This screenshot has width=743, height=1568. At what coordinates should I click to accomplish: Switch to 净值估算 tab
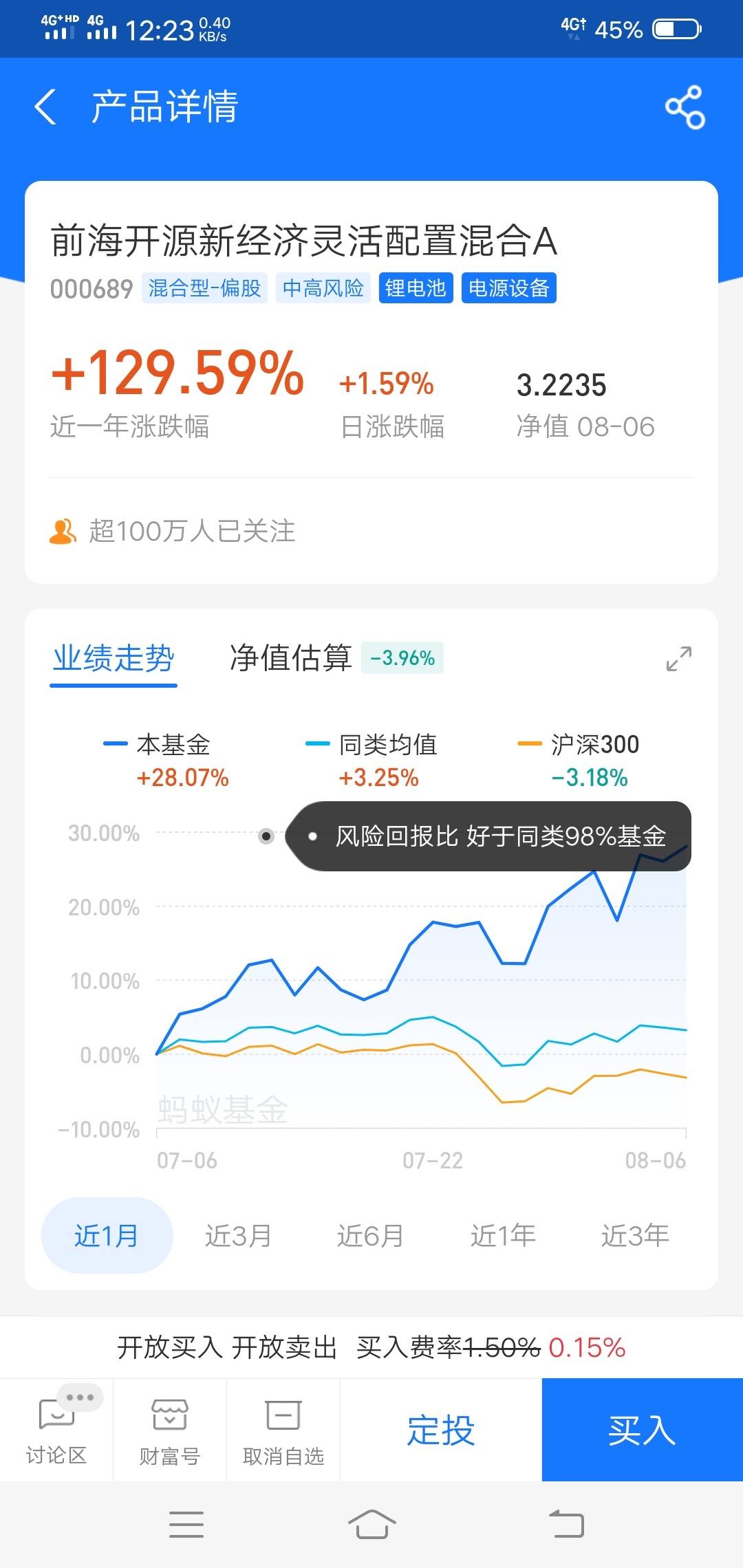(291, 658)
